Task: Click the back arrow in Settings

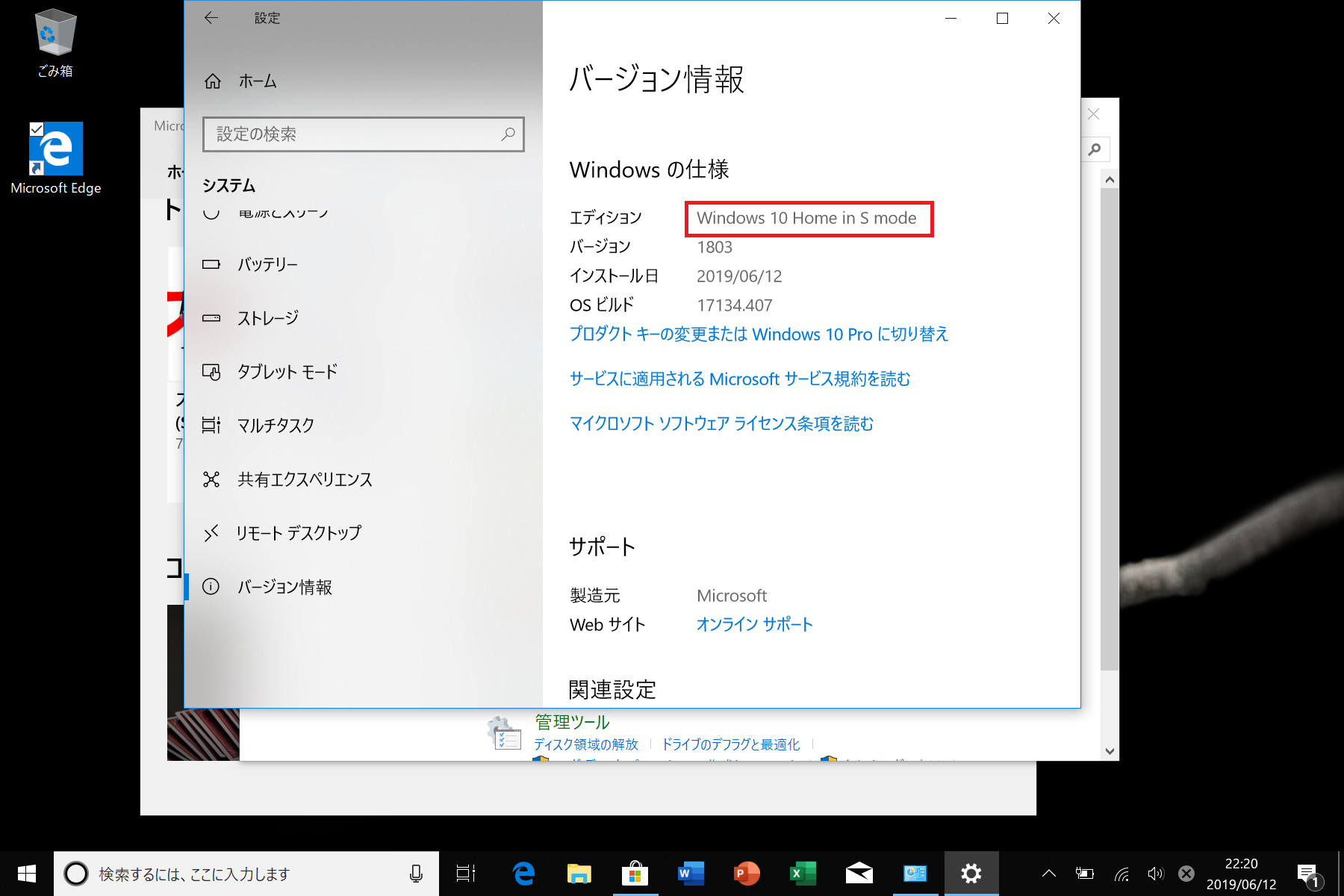Action: [x=211, y=18]
